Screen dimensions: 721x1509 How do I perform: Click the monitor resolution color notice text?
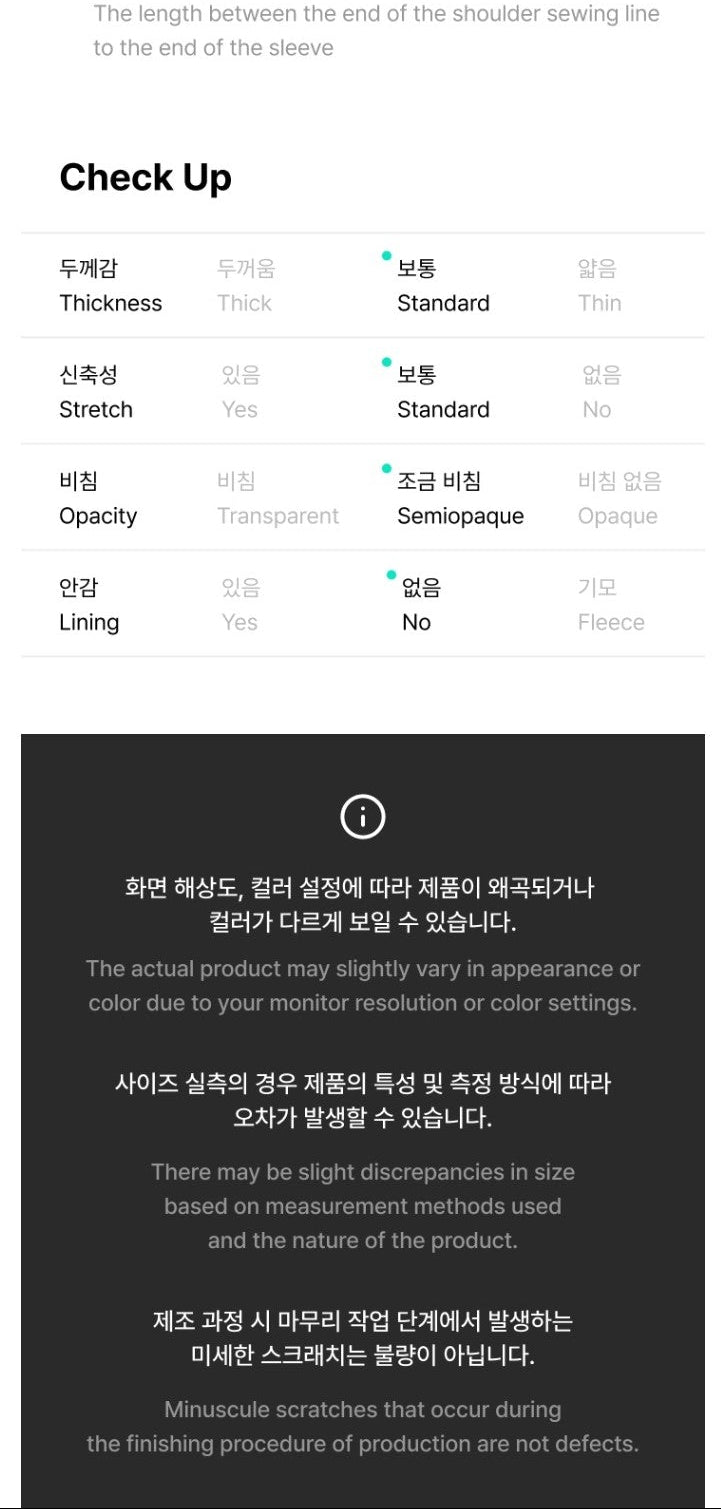(x=362, y=986)
